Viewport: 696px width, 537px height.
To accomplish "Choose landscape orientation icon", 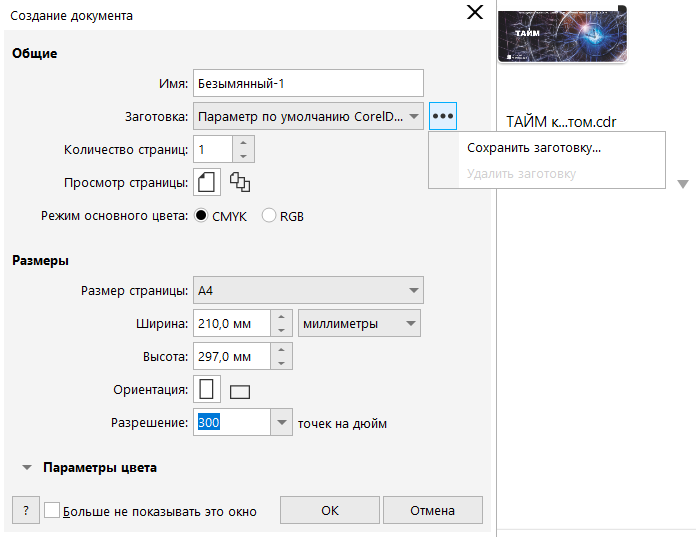I will (x=240, y=392).
